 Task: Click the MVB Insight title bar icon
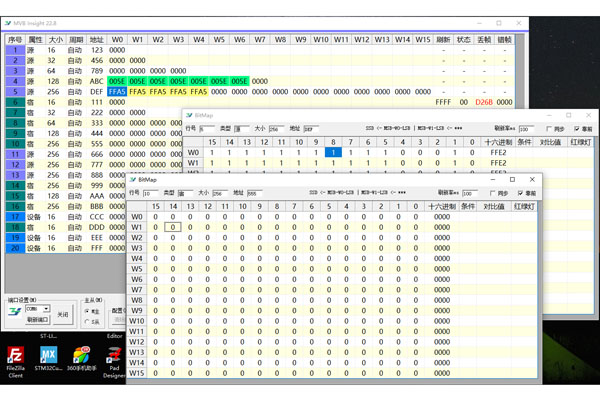pyautogui.click(x=8, y=23)
